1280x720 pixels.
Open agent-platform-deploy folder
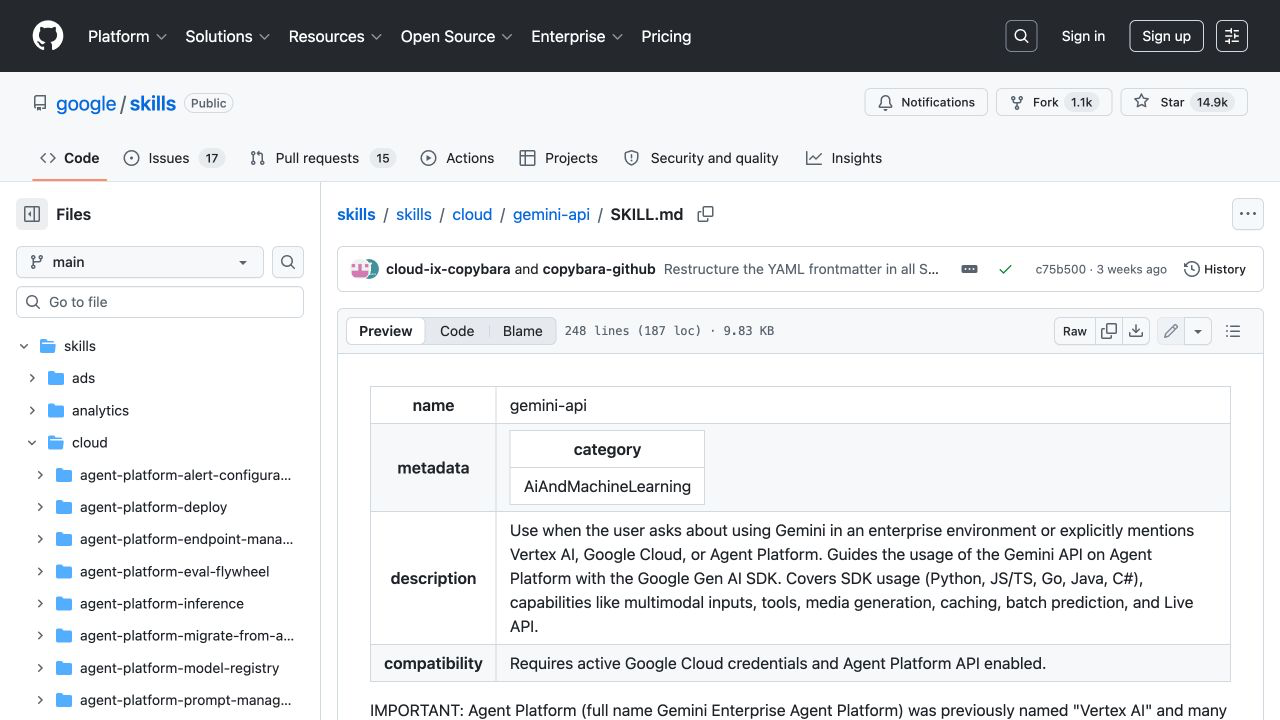point(153,507)
